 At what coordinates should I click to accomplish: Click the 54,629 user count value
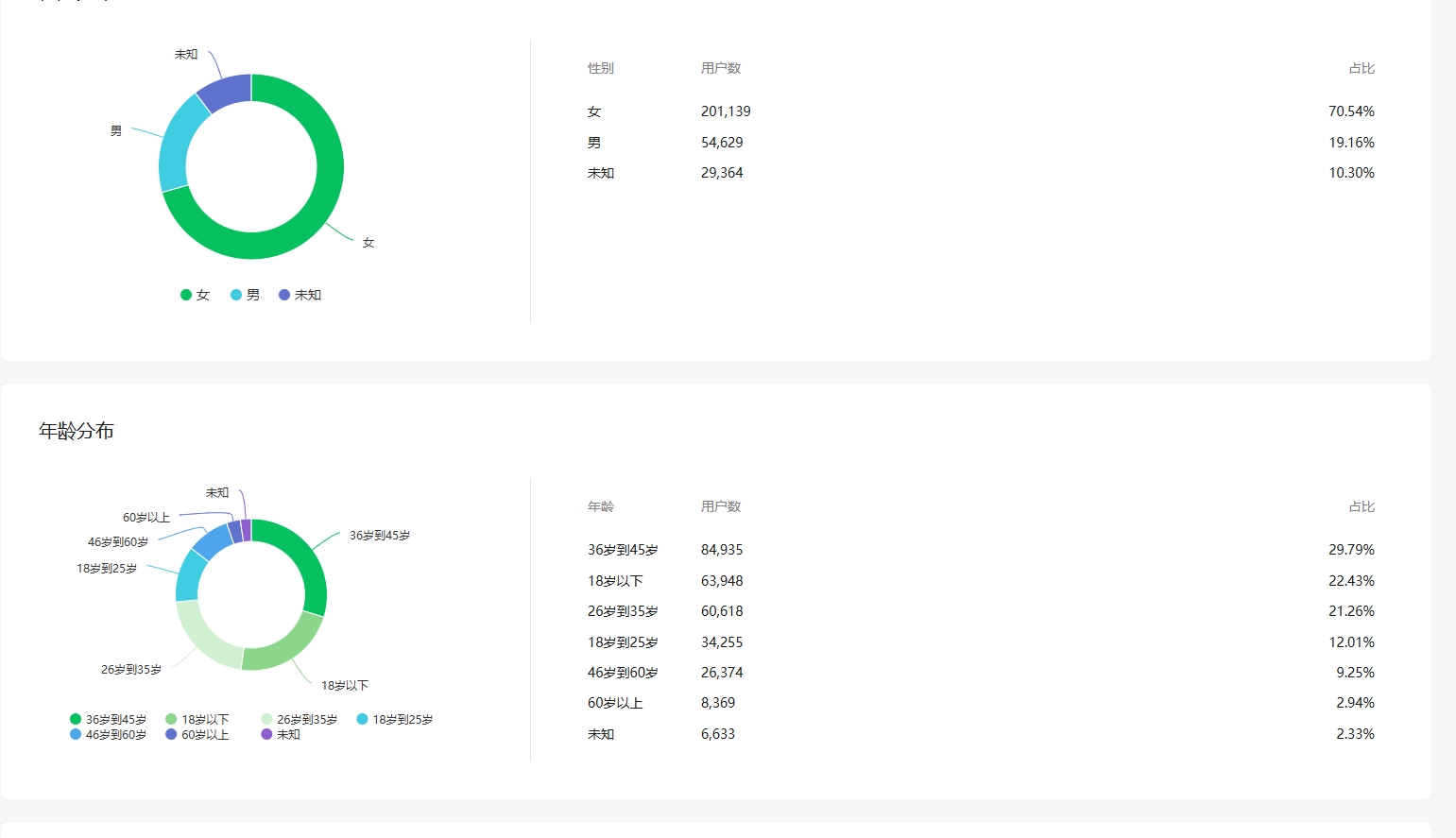pyautogui.click(x=722, y=143)
